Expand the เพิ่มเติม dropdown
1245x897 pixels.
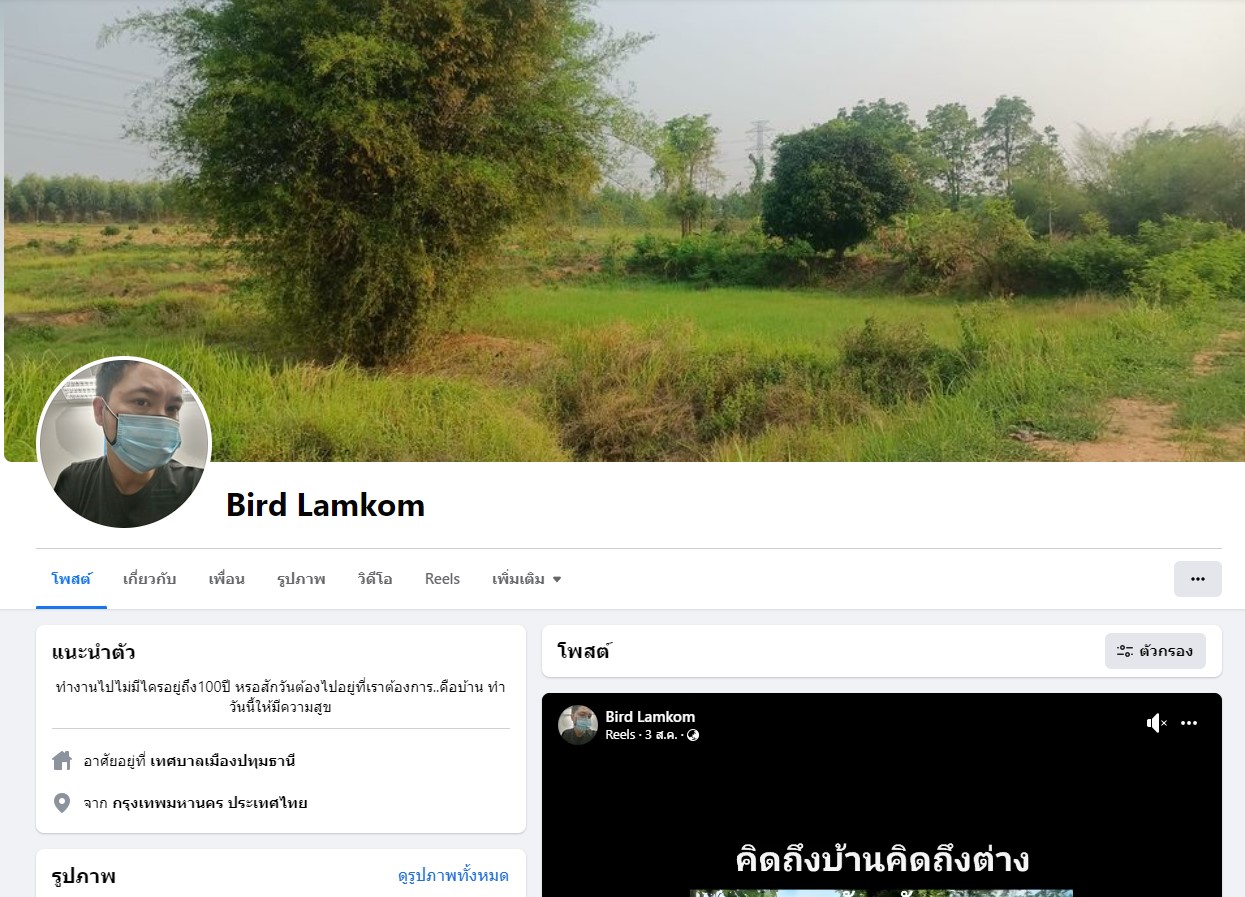coord(527,579)
